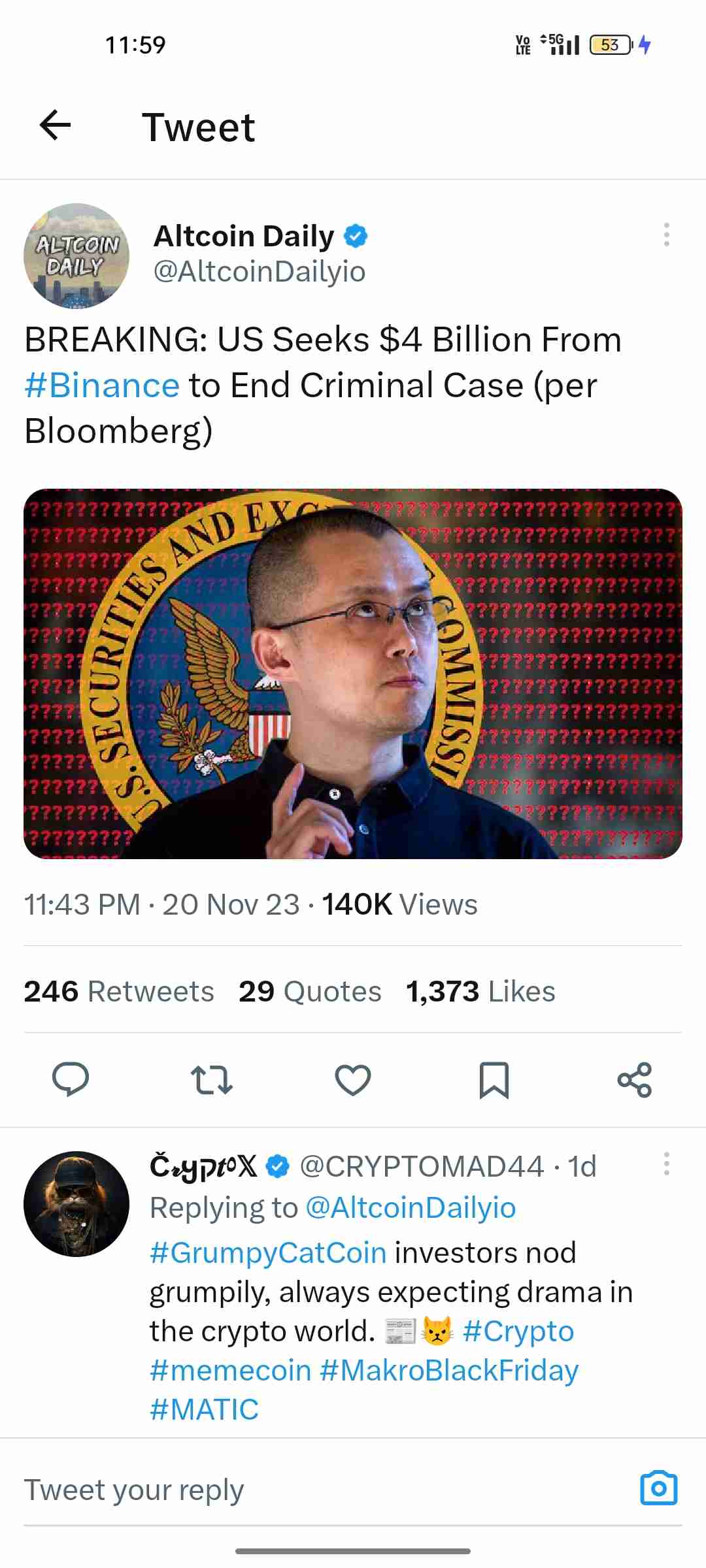Screen dimensions: 706x1568
Task: Tap the #MakroBlackFriday hashtag
Action: pyautogui.click(x=449, y=1371)
